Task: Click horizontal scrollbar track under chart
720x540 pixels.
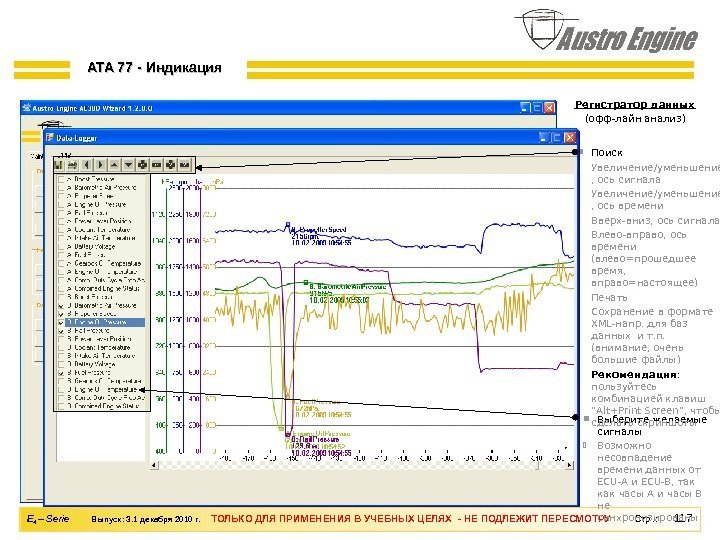Action: click(362, 465)
